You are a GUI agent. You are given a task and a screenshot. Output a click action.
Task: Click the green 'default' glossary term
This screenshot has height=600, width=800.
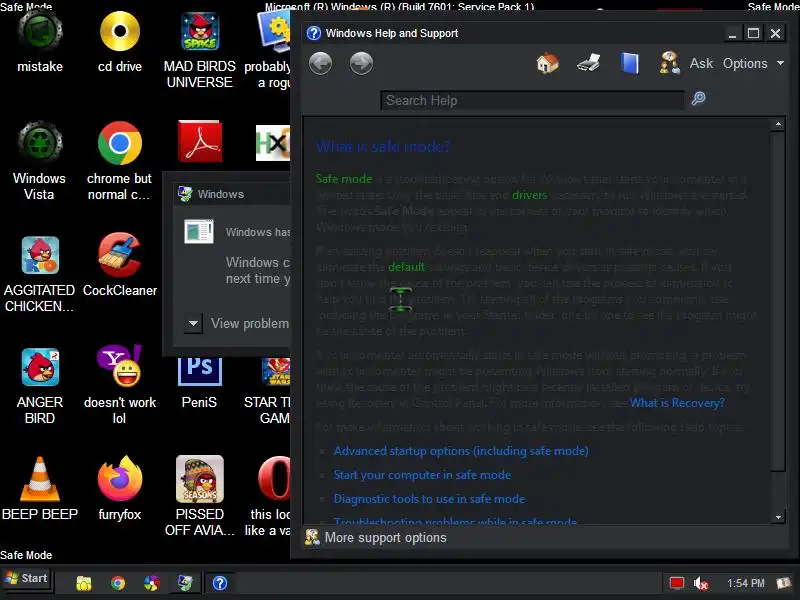pyautogui.click(x=406, y=267)
